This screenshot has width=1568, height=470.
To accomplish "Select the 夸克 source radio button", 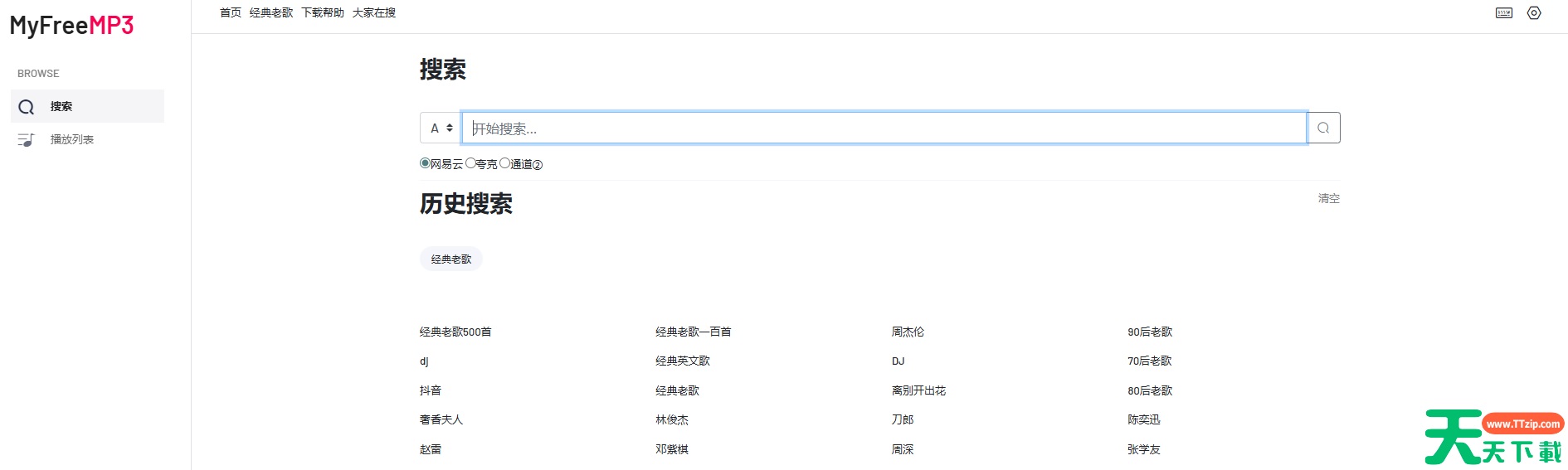I will 470,163.
